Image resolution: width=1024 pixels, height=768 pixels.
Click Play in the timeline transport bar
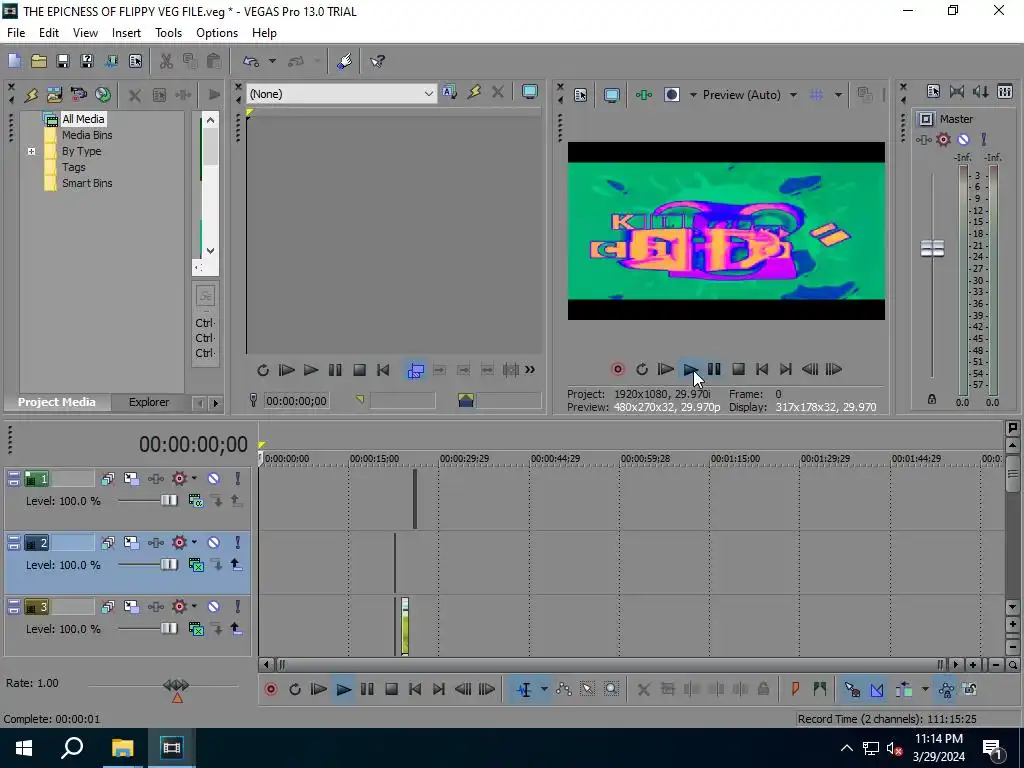(x=343, y=690)
